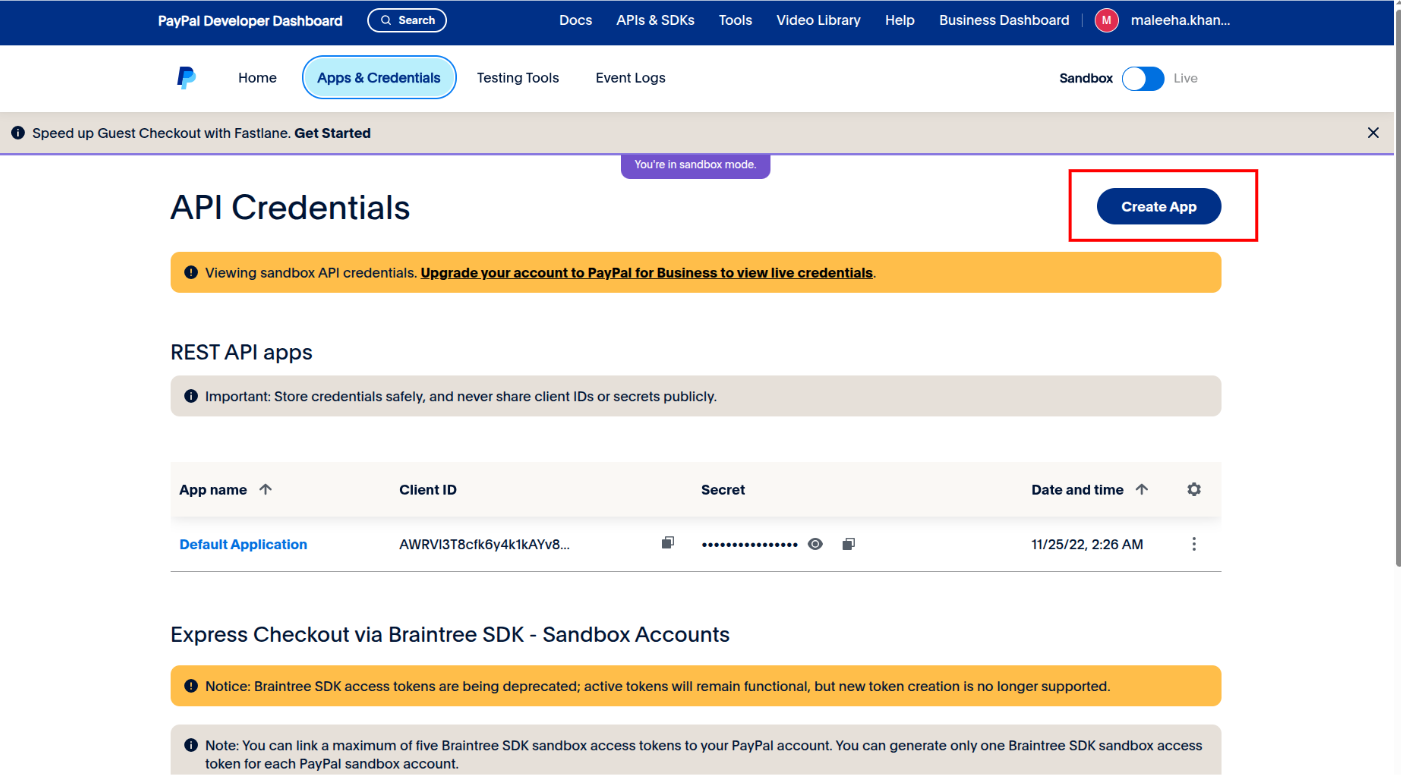
Task: Click the Client ID column header
Action: click(x=428, y=490)
